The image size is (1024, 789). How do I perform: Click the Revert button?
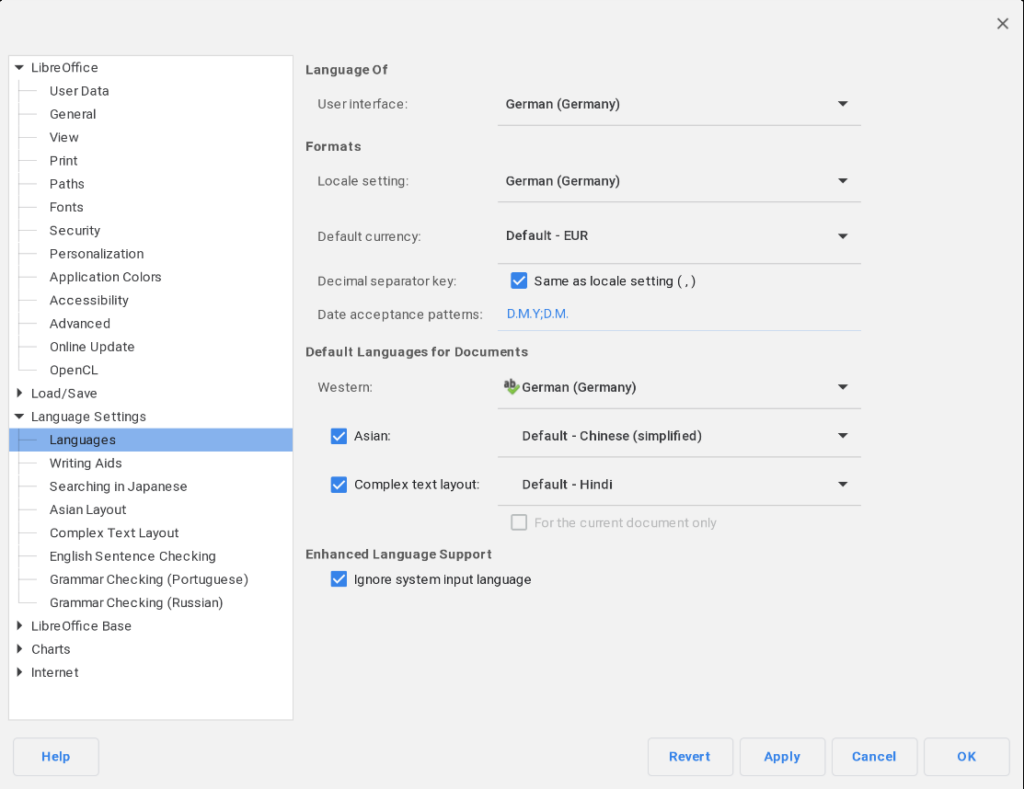pyautogui.click(x=690, y=756)
